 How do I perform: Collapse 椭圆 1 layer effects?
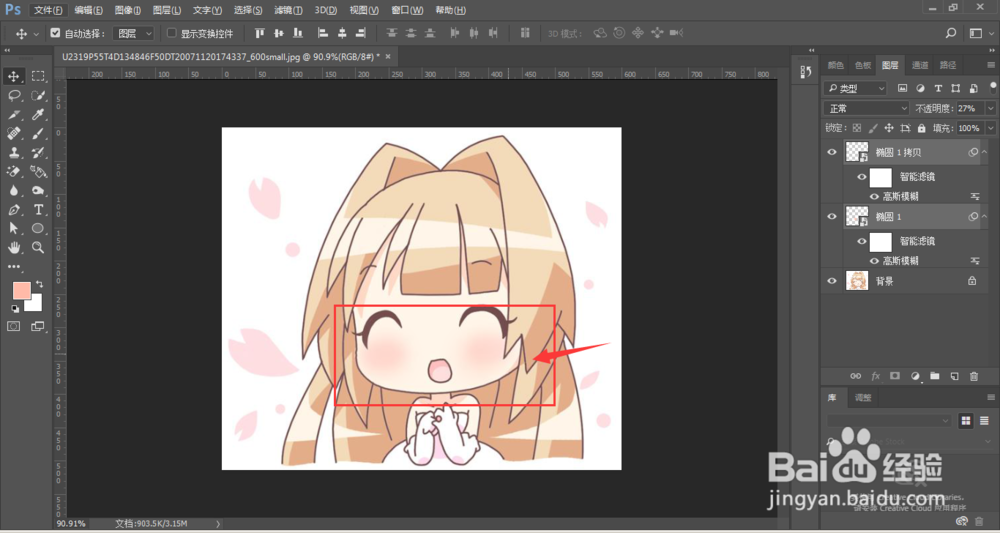click(x=984, y=217)
